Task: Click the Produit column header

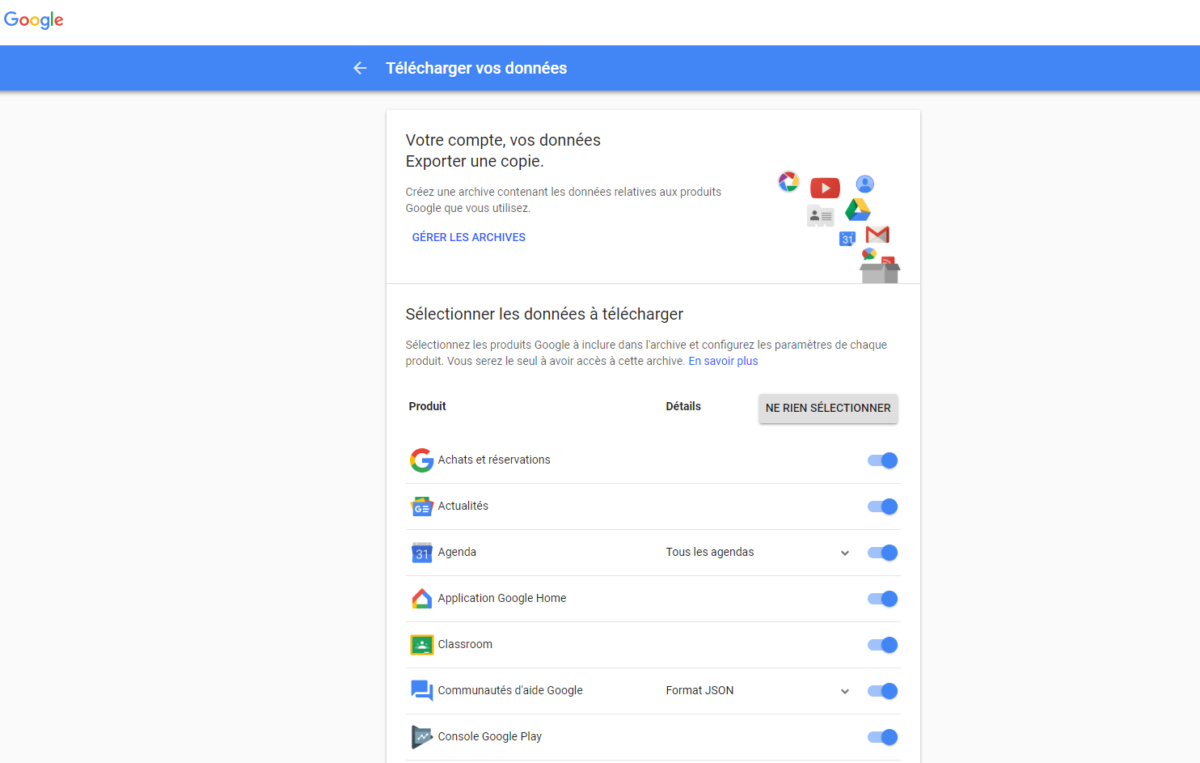Action: point(427,406)
